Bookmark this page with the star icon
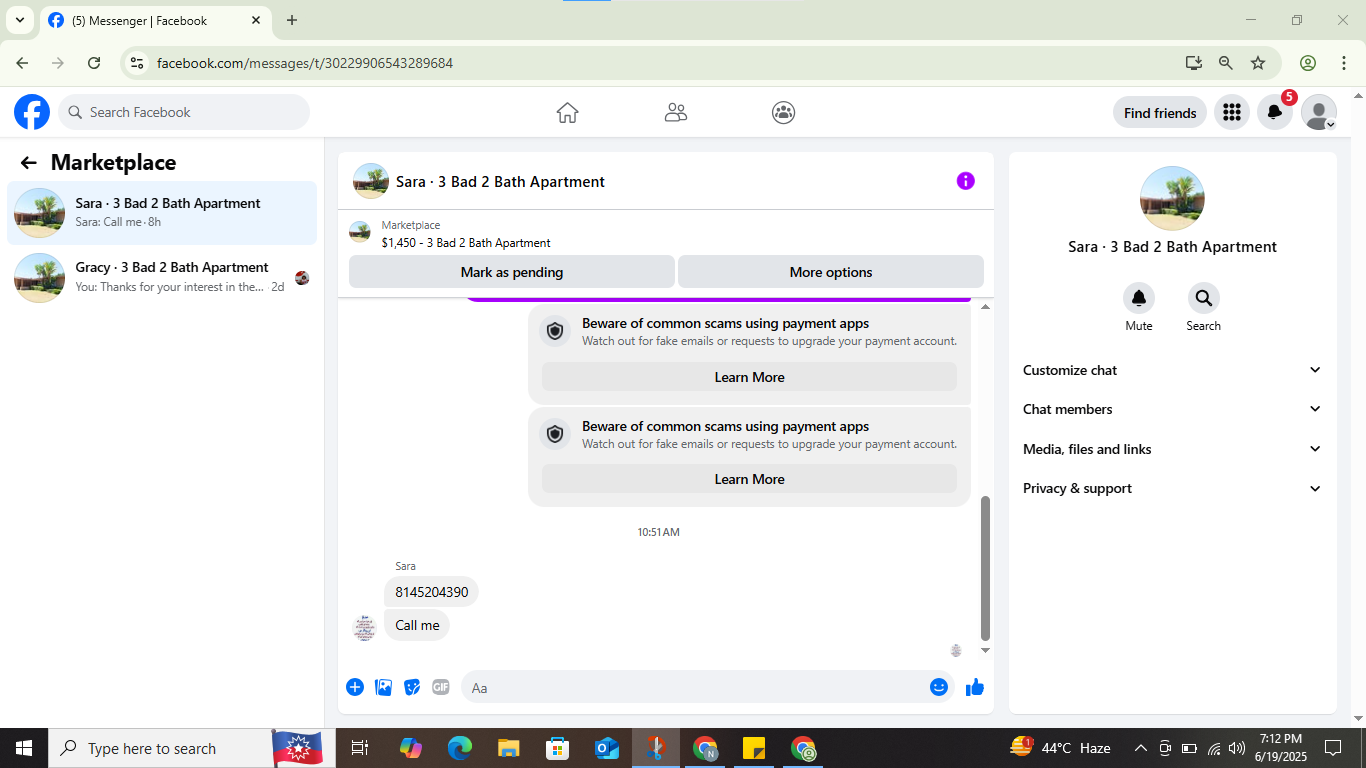Image resolution: width=1366 pixels, height=768 pixels. tap(1258, 63)
